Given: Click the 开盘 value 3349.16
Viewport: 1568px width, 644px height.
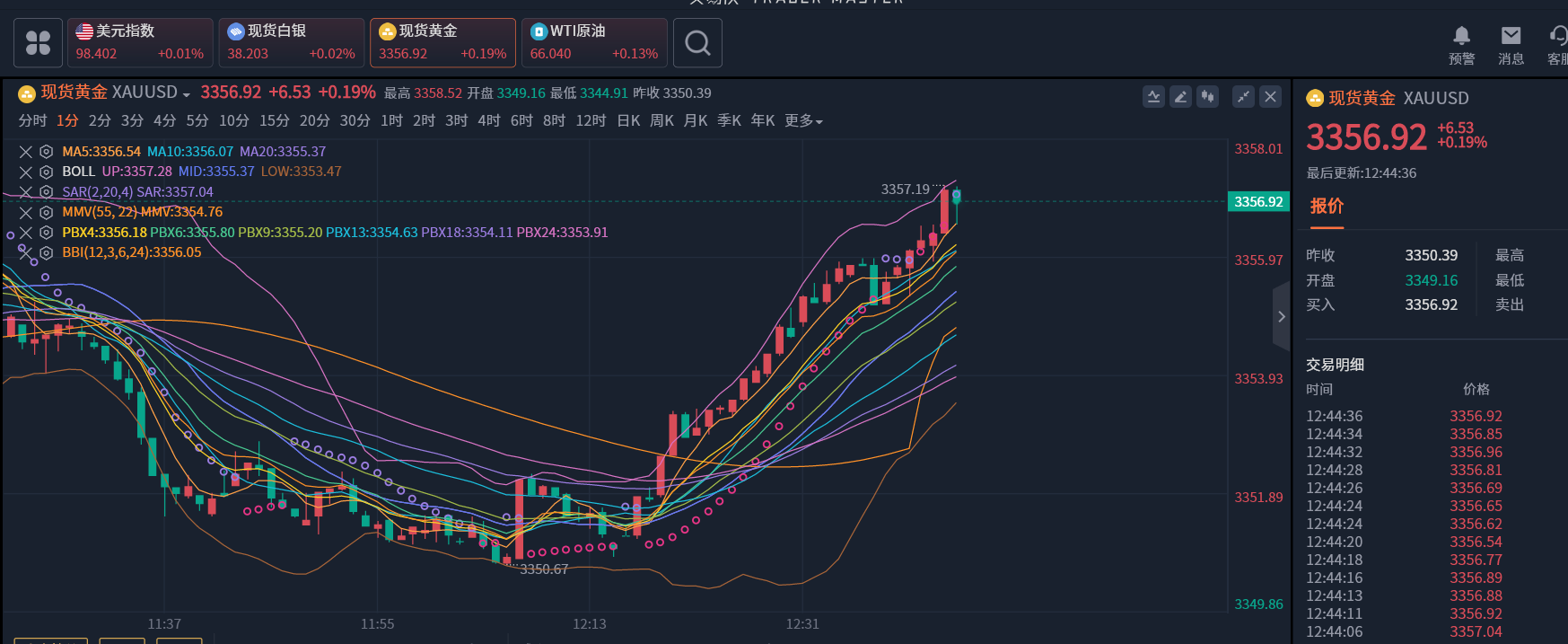Looking at the screenshot, I should 1431,280.
